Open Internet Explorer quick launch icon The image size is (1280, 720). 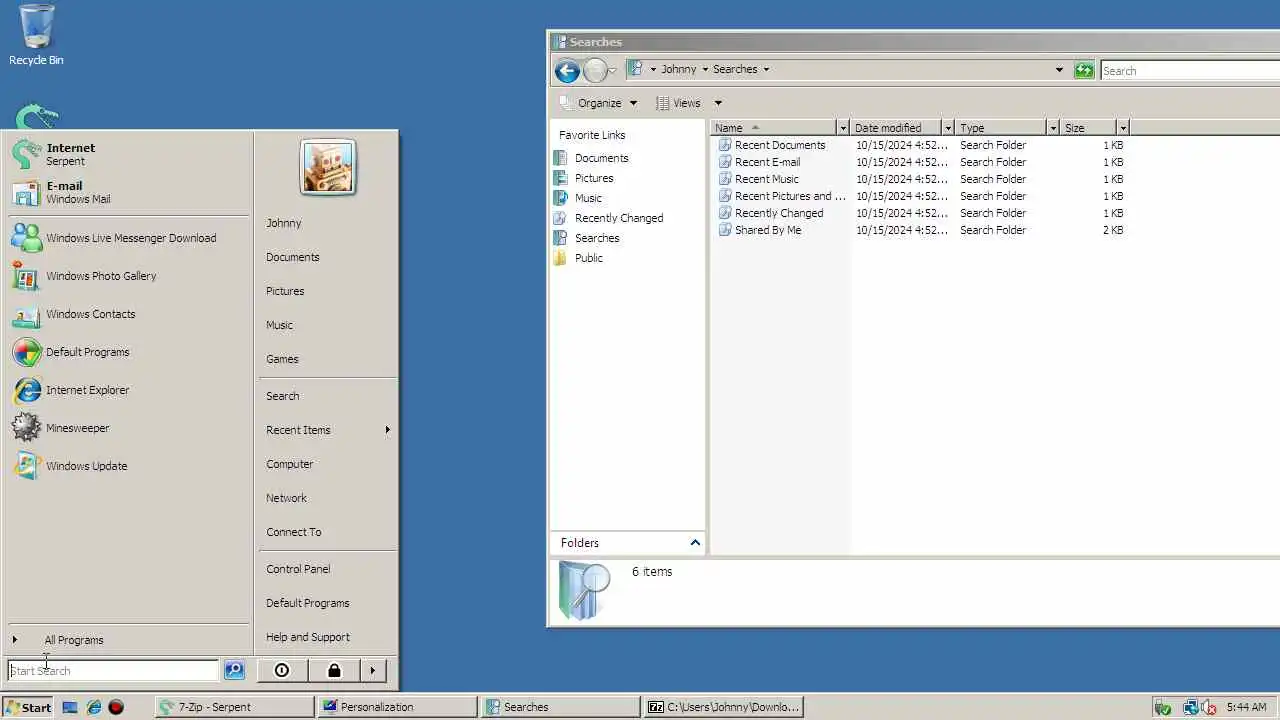pos(94,707)
